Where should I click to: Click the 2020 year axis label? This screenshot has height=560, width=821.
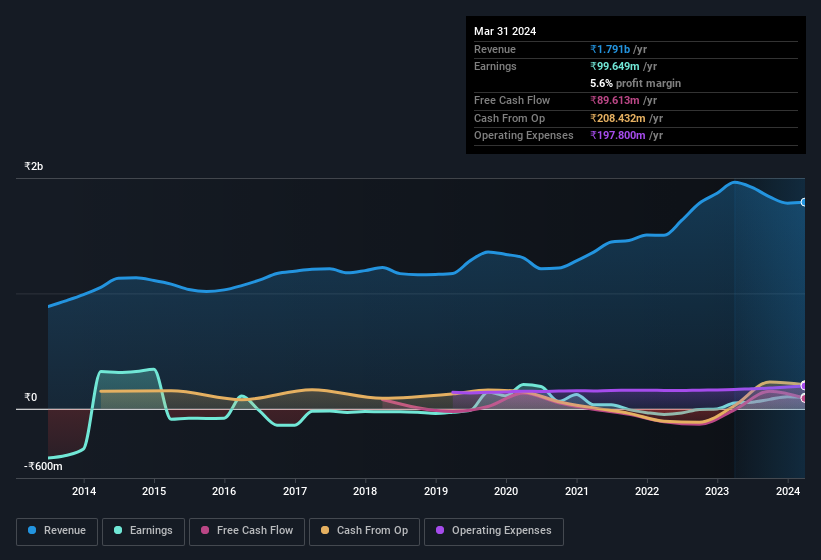[x=506, y=491]
